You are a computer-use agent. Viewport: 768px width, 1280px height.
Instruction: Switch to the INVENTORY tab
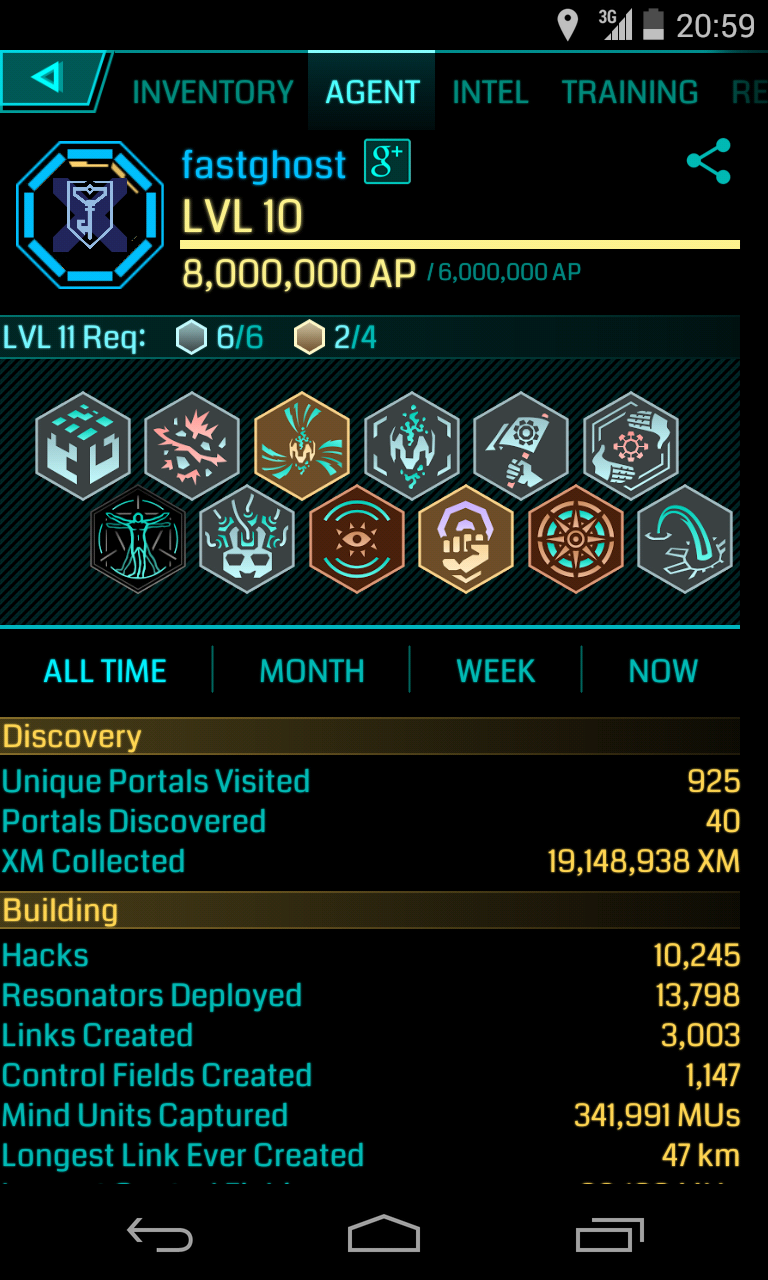click(x=213, y=92)
